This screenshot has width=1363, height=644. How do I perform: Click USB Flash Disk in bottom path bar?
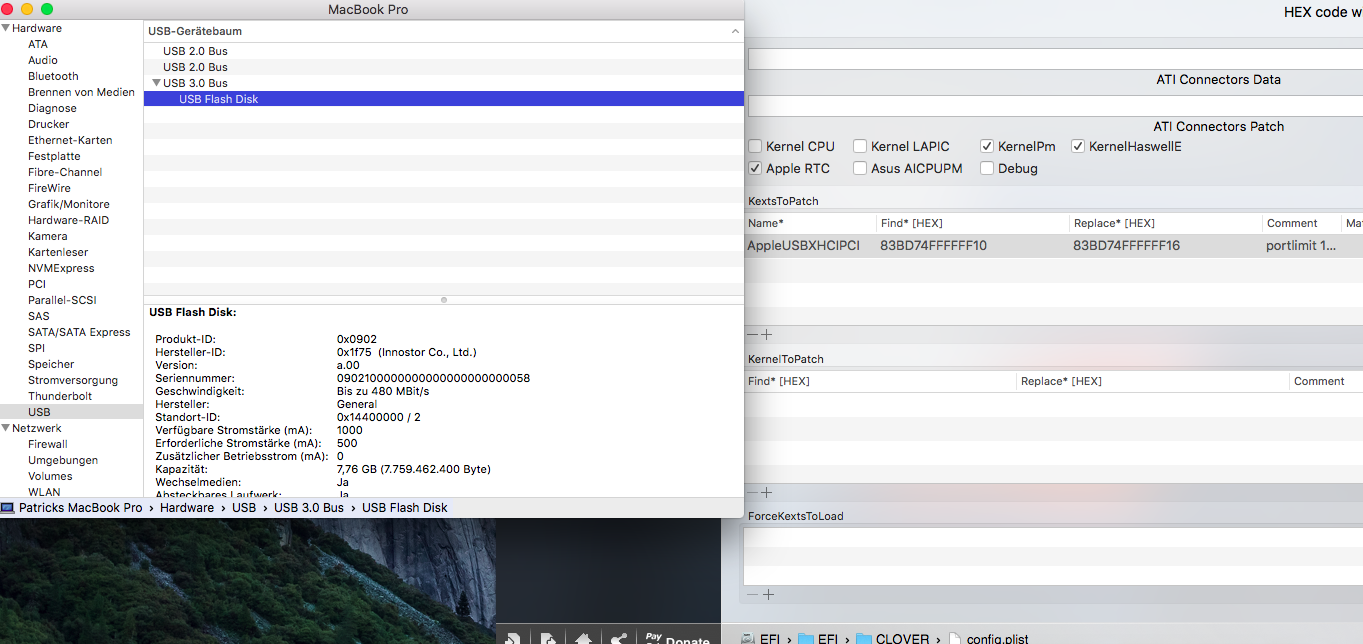[405, 508]
